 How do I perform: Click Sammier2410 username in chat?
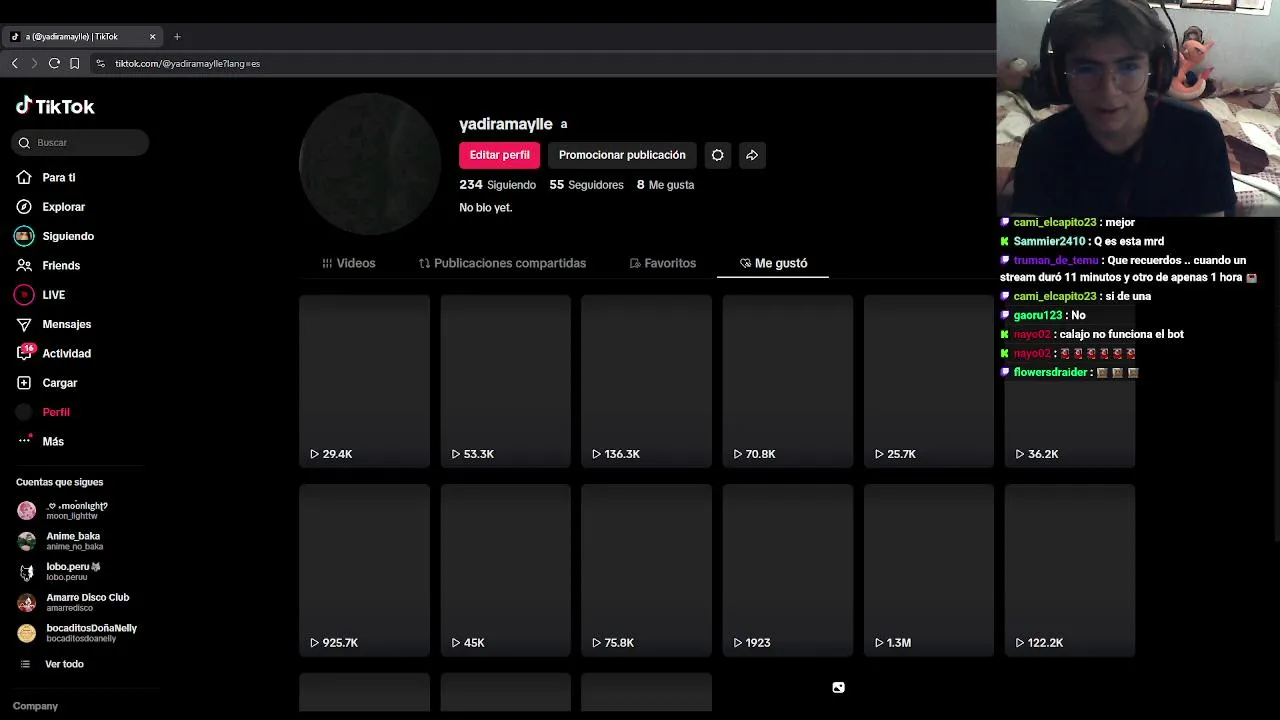1049,241
